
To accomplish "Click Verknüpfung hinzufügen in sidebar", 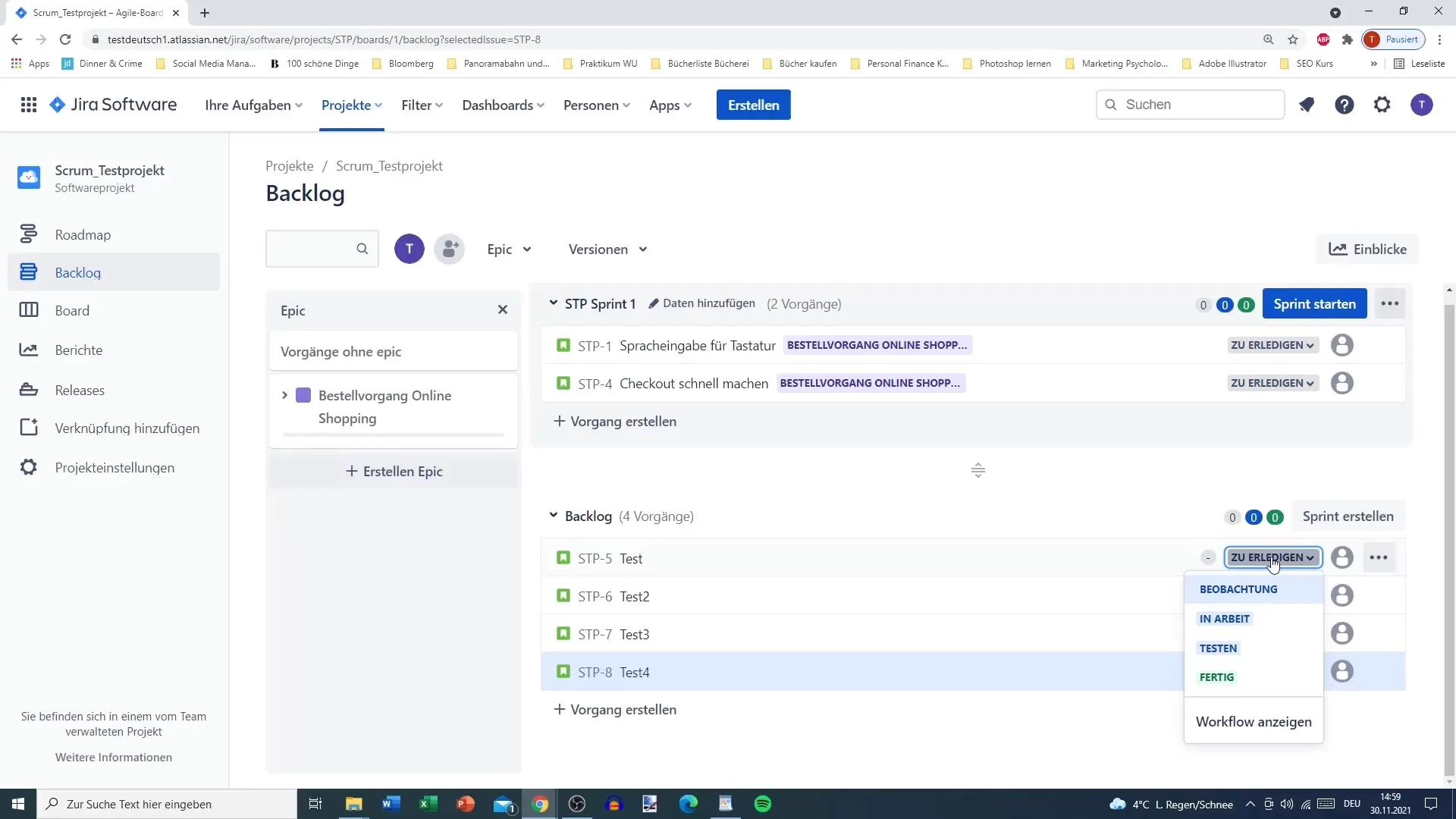I will coord(127,427).
